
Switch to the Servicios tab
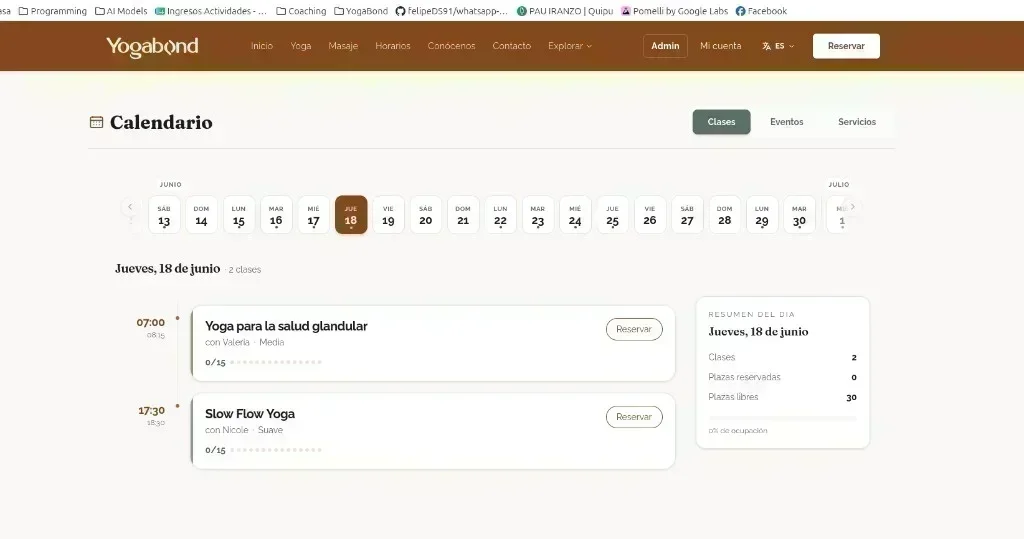click(x=857, y=122)
